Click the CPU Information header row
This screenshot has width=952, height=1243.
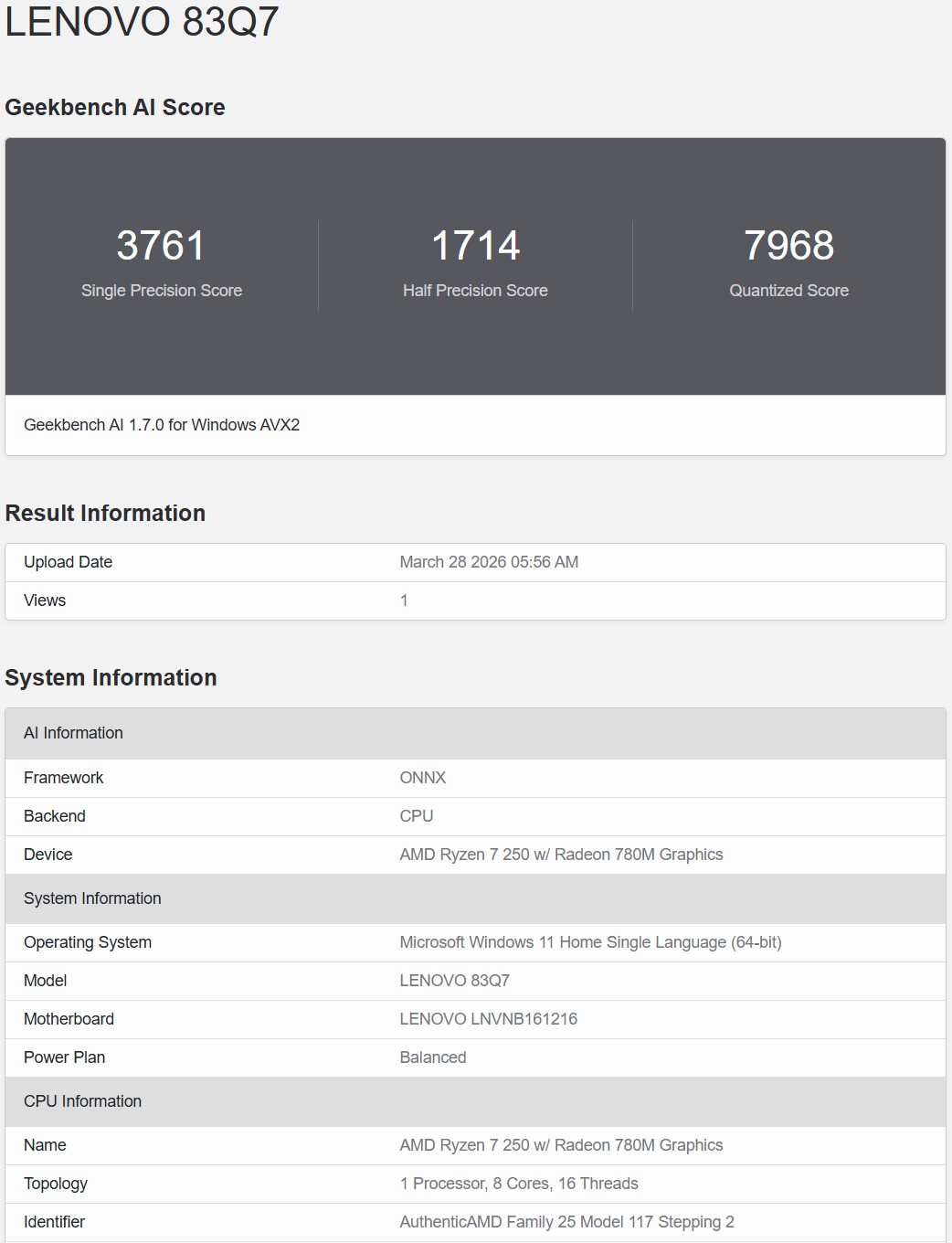82,1101
